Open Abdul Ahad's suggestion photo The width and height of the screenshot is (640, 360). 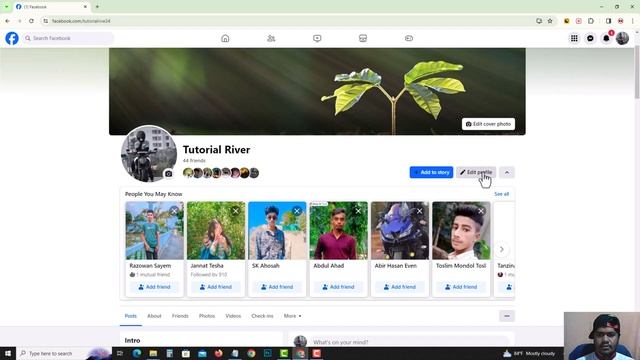338,231
